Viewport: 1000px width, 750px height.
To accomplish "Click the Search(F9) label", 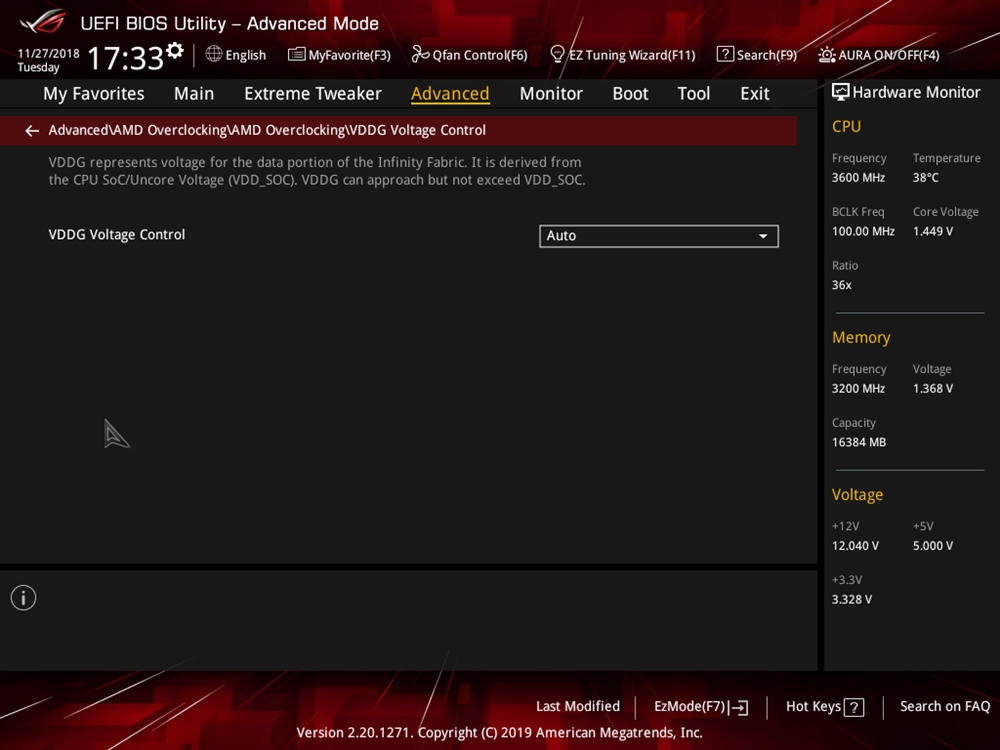I will pos(767,55).
